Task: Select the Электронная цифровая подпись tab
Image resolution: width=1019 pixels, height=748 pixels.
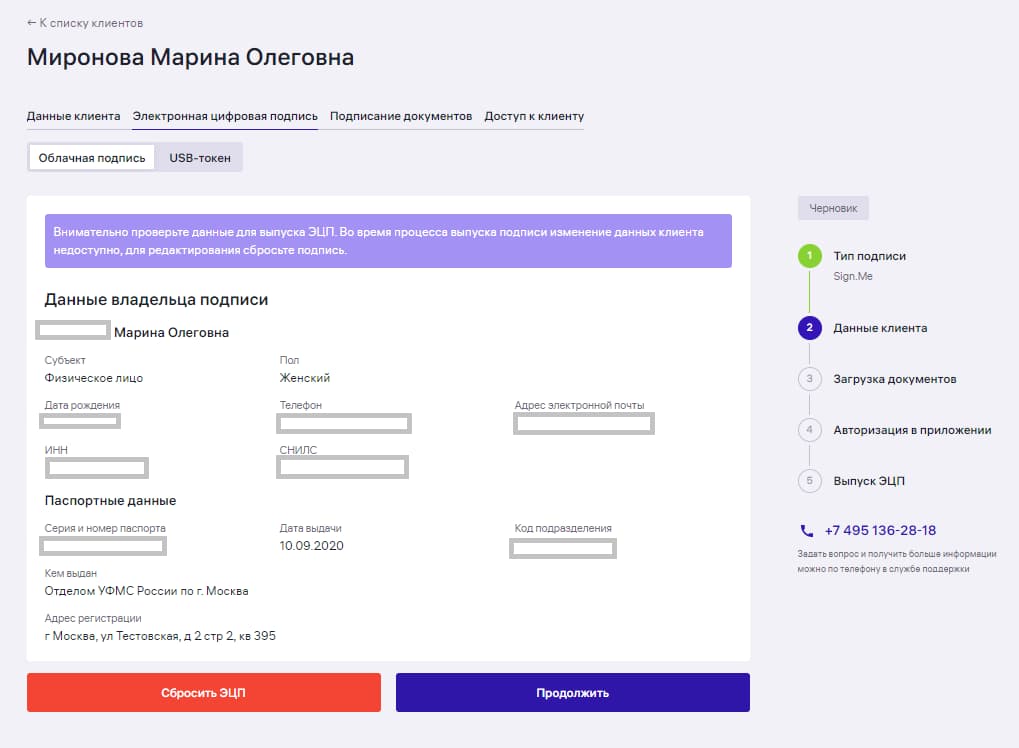Action: click(225, 116)
